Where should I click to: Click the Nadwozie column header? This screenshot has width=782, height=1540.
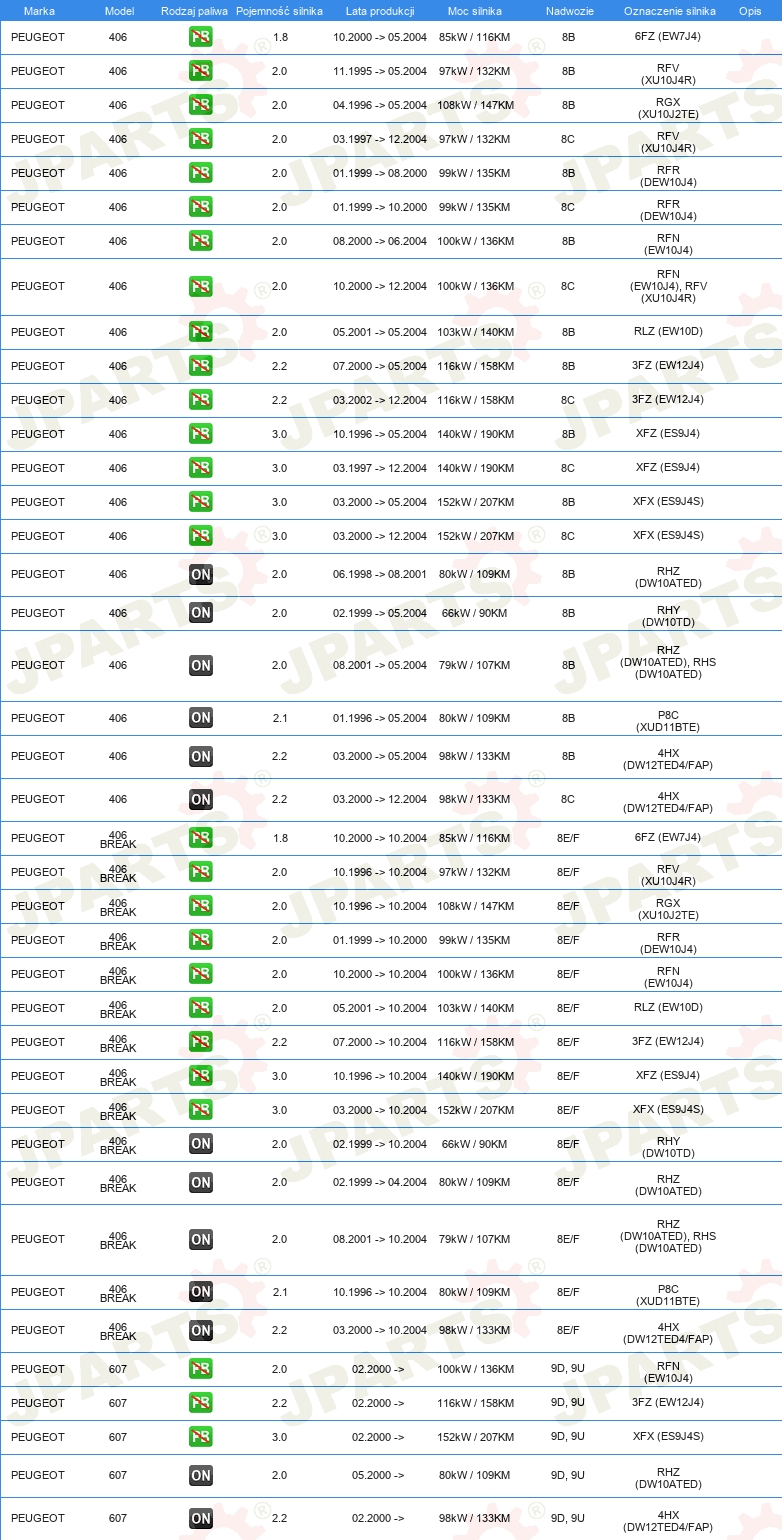click(x=568, y=10)
